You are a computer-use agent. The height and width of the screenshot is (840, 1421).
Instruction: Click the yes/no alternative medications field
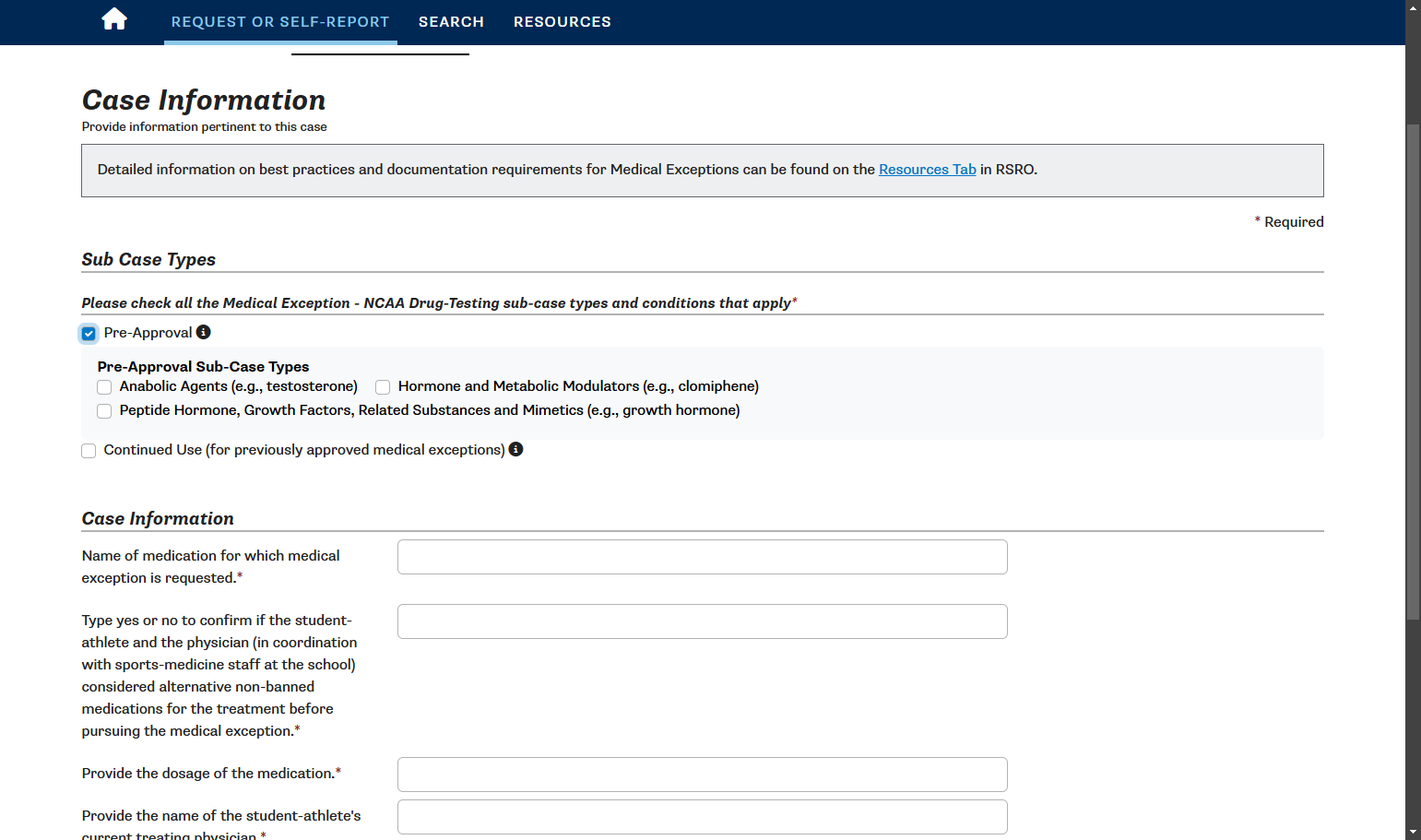click(x=703, y=621)
